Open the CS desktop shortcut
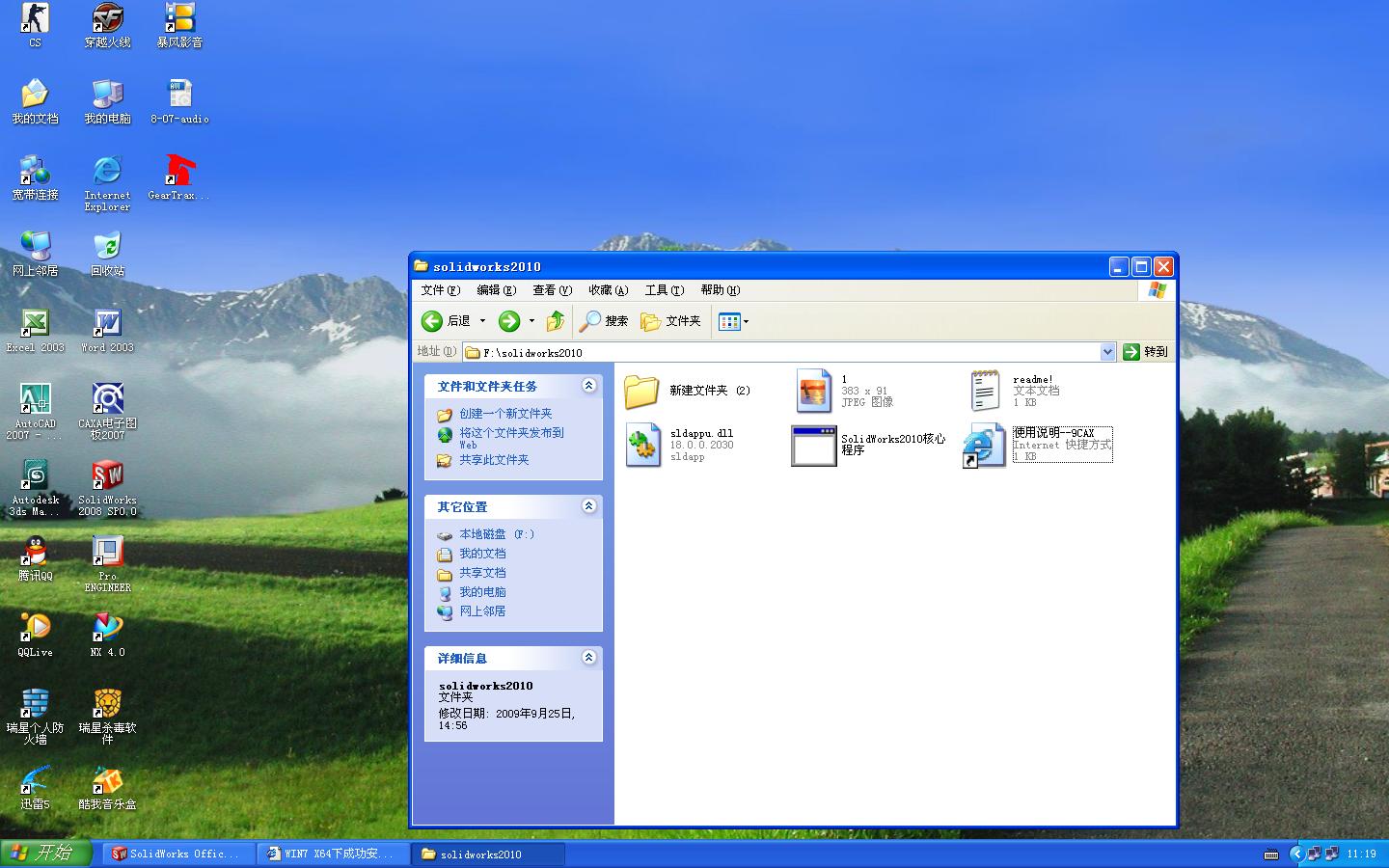Screen dimensions: 1389x868 [x=35, y=25]
